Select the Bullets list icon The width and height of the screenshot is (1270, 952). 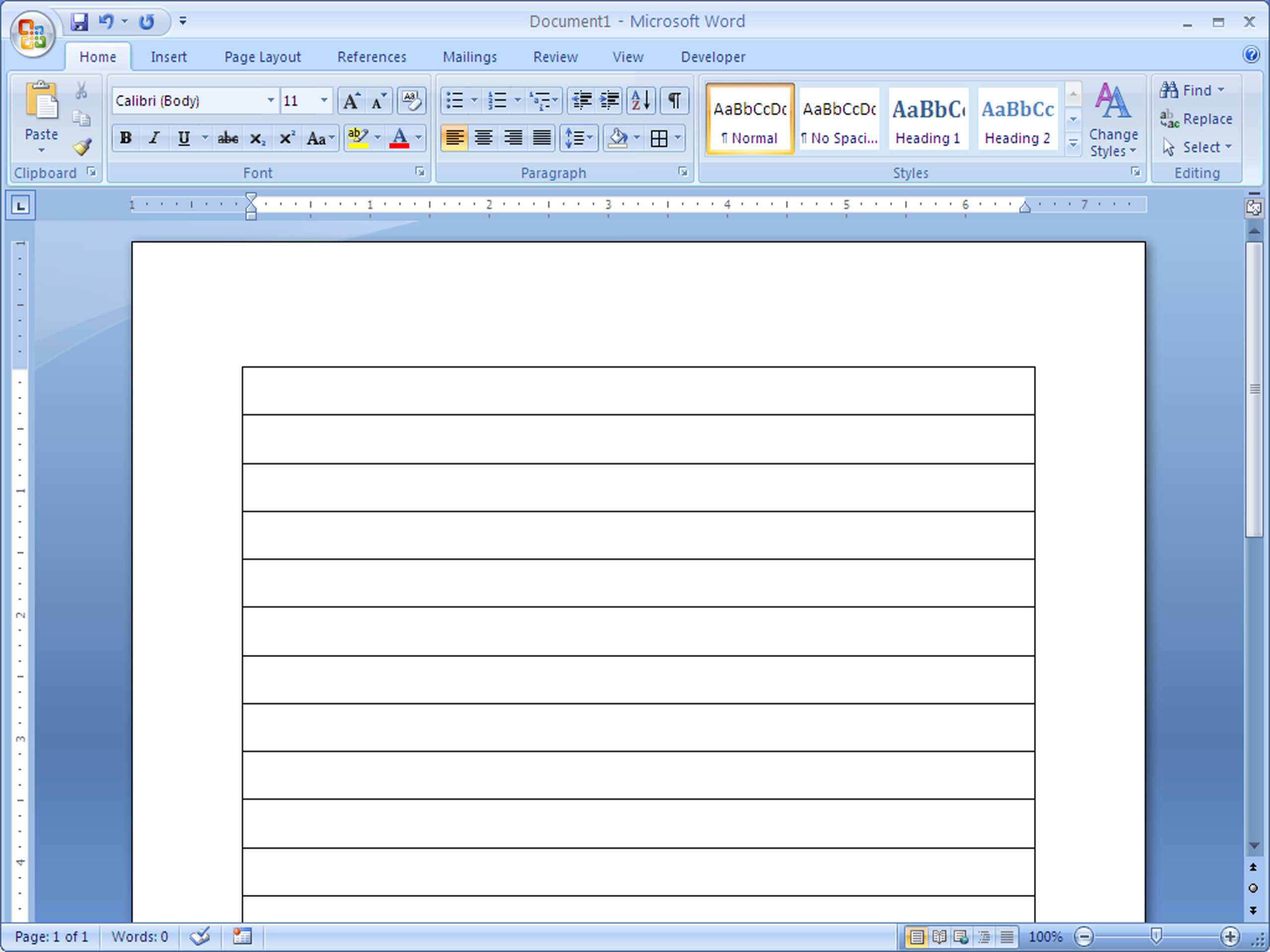tap(456, 100)
